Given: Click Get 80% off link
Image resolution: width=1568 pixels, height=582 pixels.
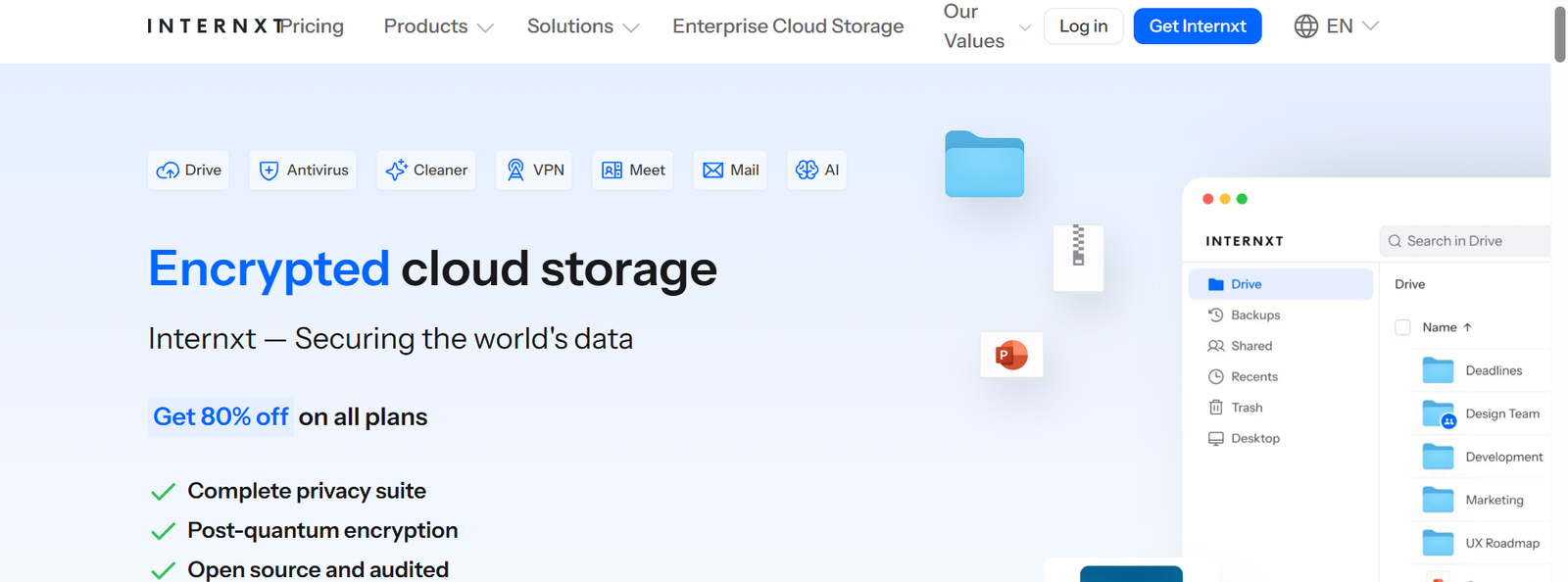Looking at the screenshot, I should coord(220,416).
